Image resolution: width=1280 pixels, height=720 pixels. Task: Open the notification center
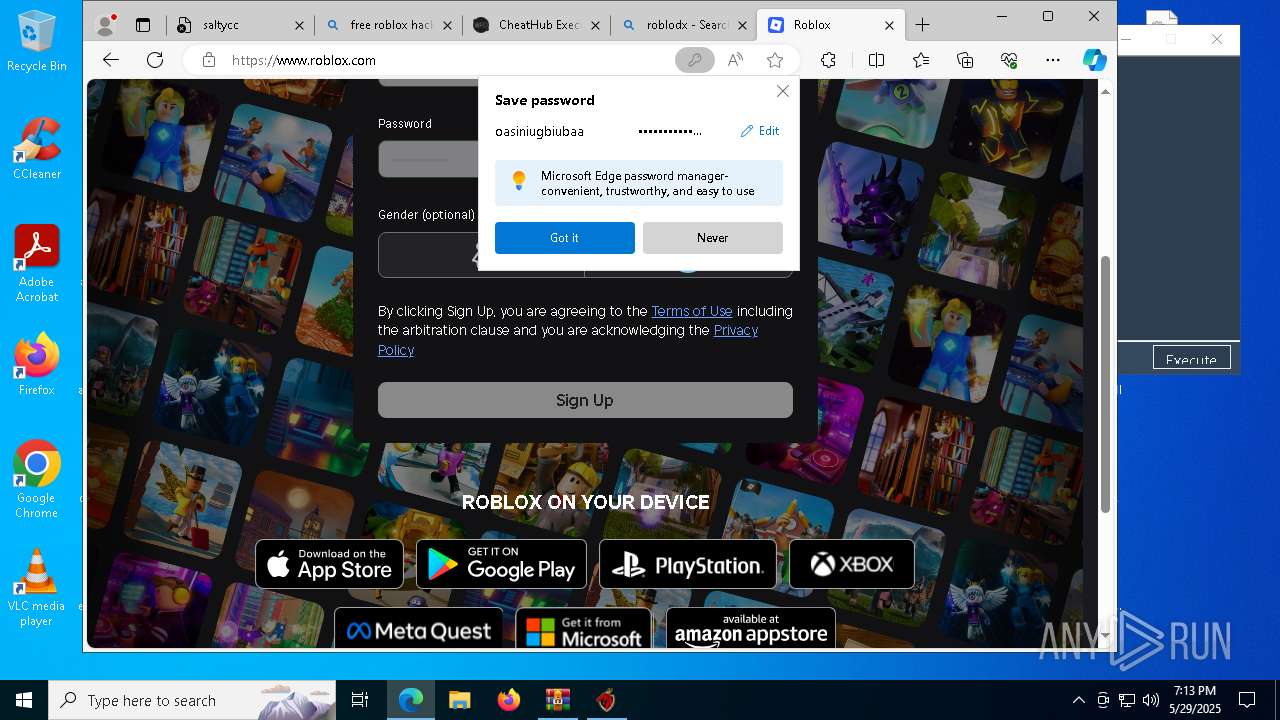(1247, 700)
